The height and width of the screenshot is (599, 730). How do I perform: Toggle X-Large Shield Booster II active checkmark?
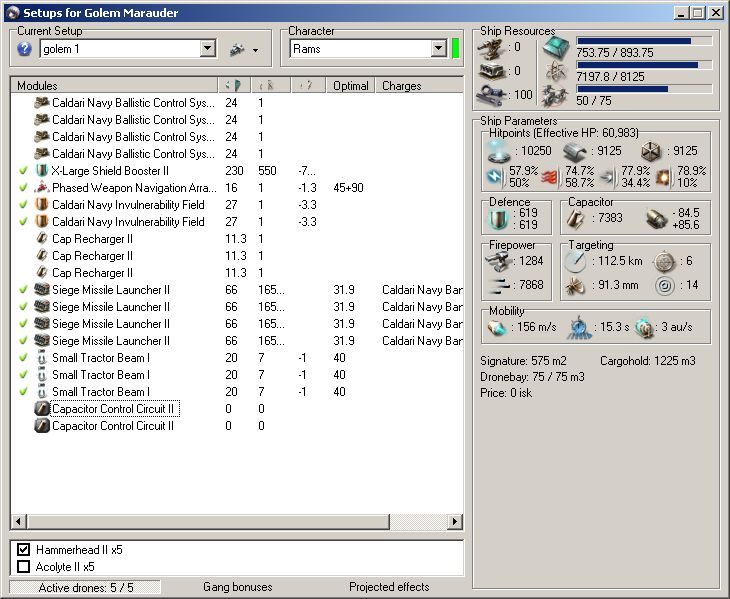pos(23,171)
